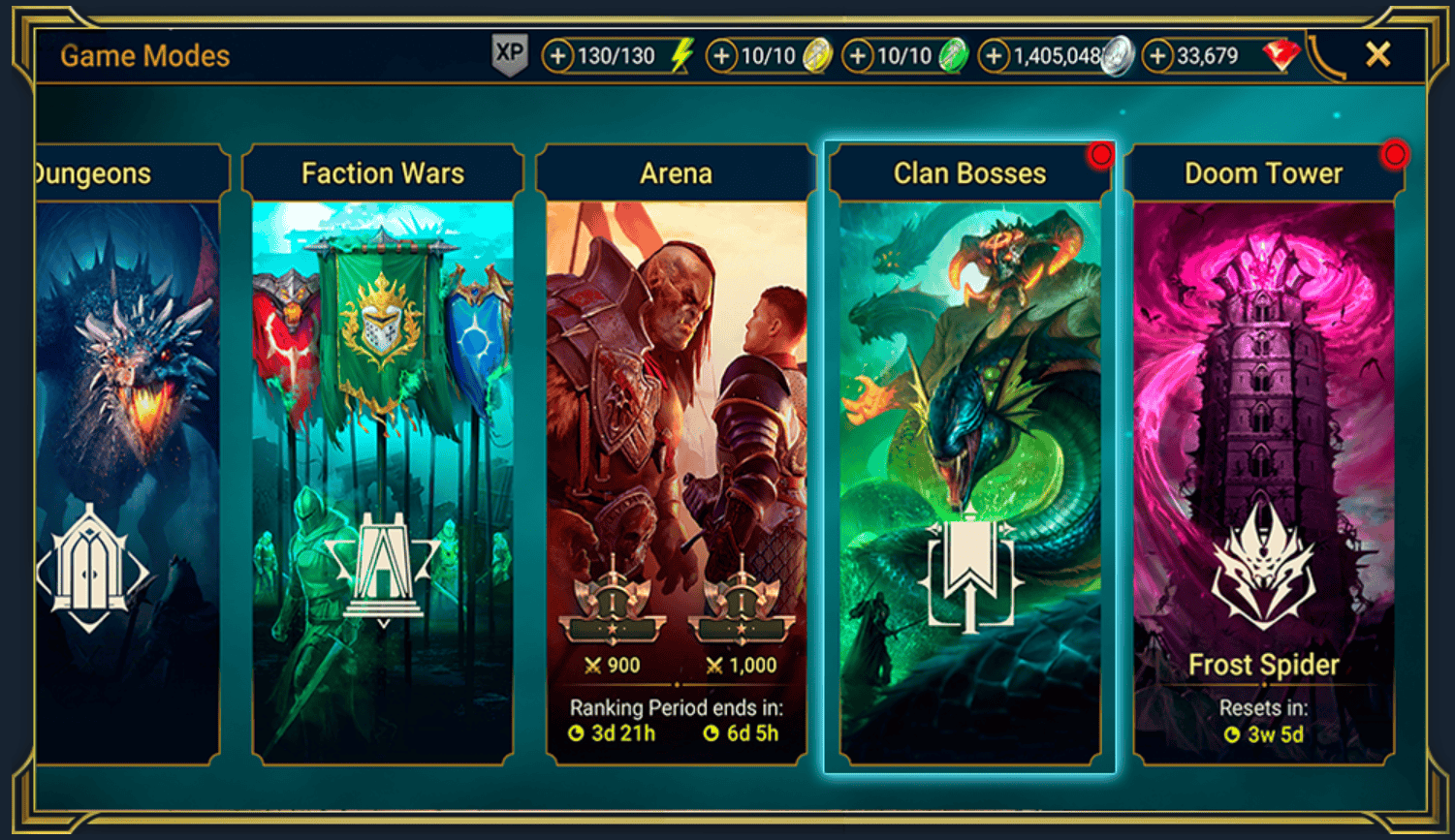Add gems with plus next to 33,679
The height and width of the screenshot is (840, 1455).
coord(1157,56)
